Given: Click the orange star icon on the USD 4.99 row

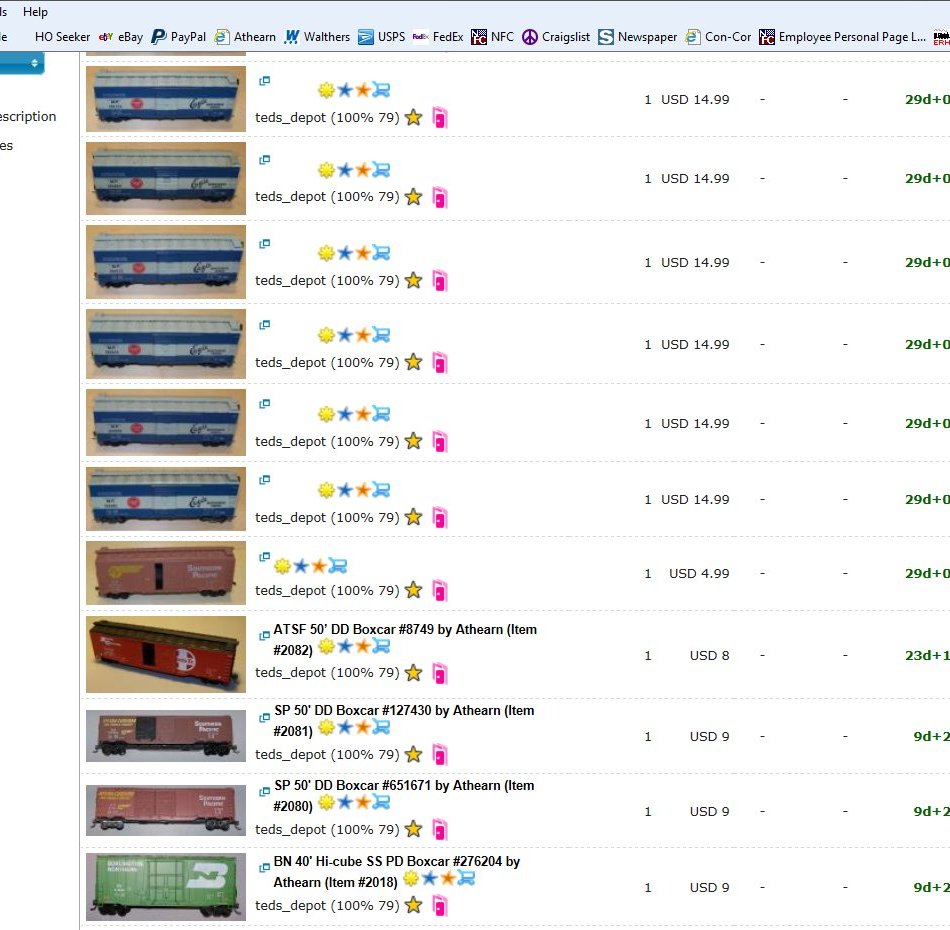Looking at the screenshot, I should point(319,566).
